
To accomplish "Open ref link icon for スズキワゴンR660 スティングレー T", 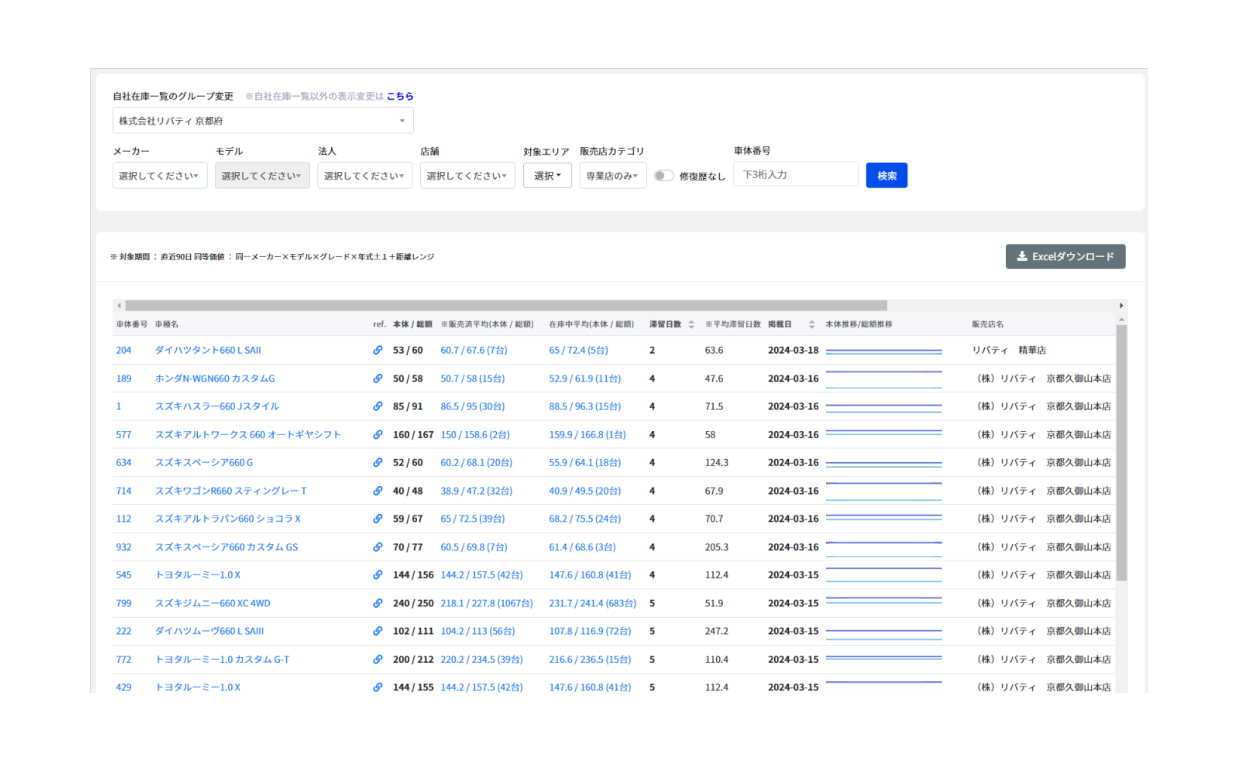I will click(x=378, y=491).
